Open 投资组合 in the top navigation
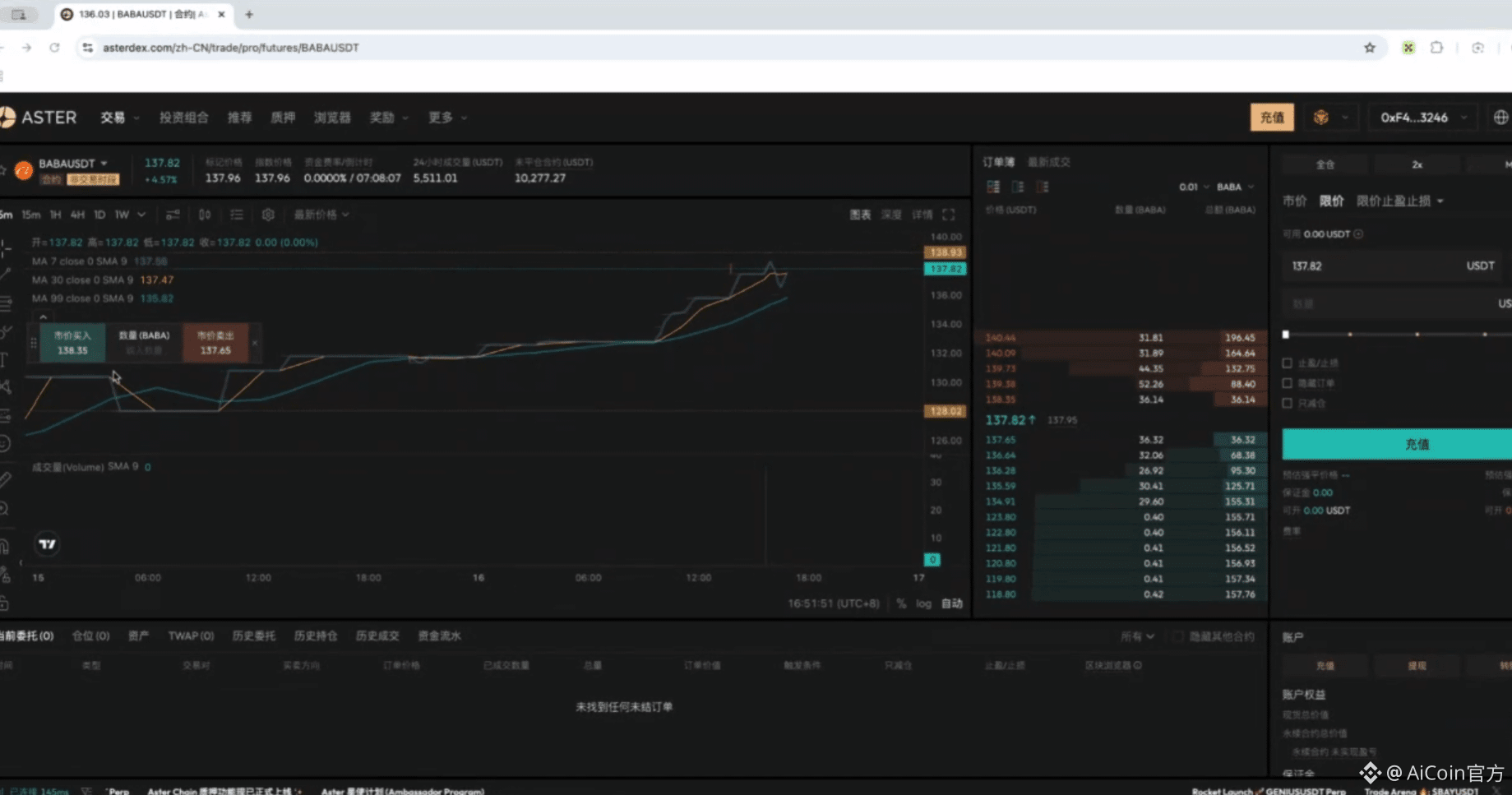This screenshot has width=1512, height=795. point(183,118)
